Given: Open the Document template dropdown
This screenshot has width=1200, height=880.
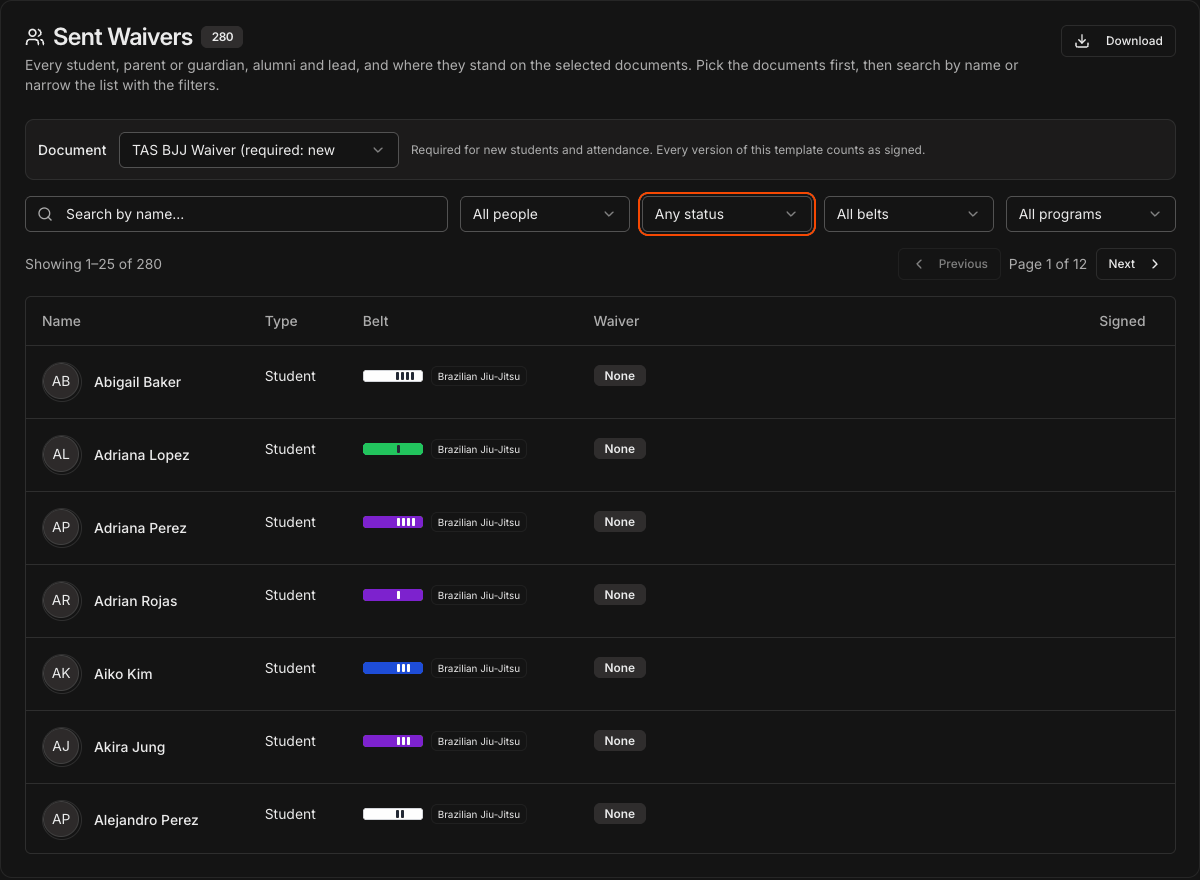Looking at the screenshot, I should coord(259,150).
